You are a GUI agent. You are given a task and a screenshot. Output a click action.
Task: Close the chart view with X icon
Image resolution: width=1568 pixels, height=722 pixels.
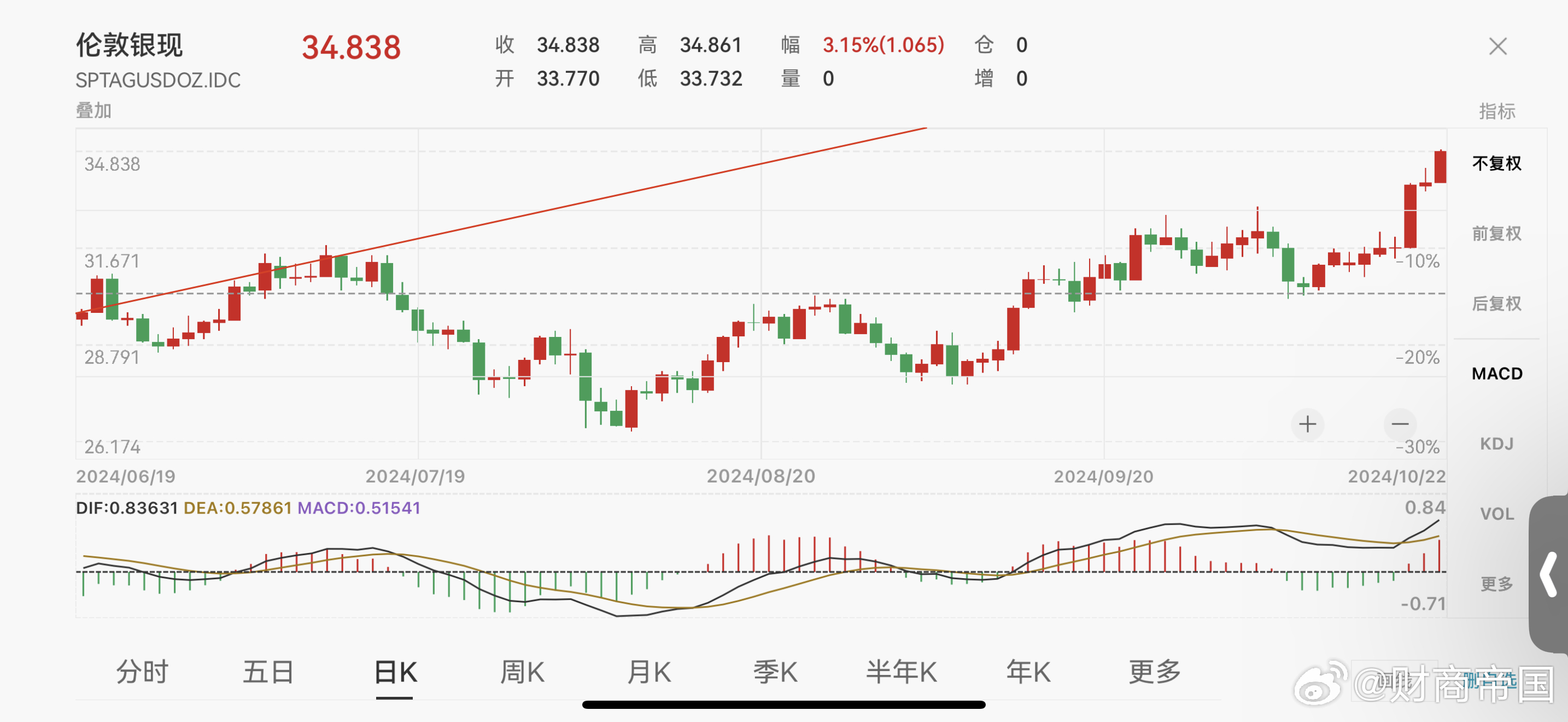click(x=1497, y=46)
